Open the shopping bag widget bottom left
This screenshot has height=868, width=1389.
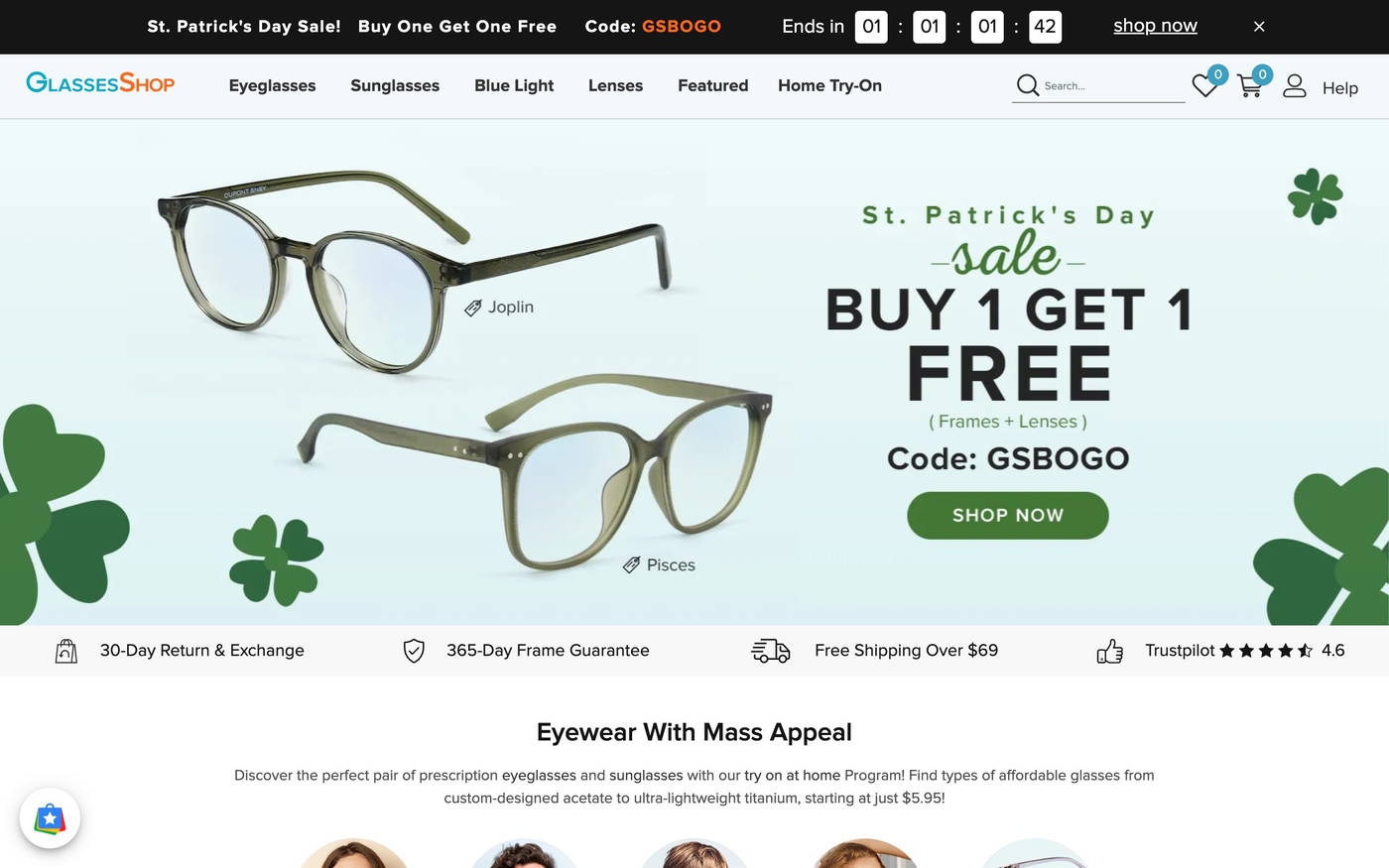pyautogui.click(x=49, y=818)
